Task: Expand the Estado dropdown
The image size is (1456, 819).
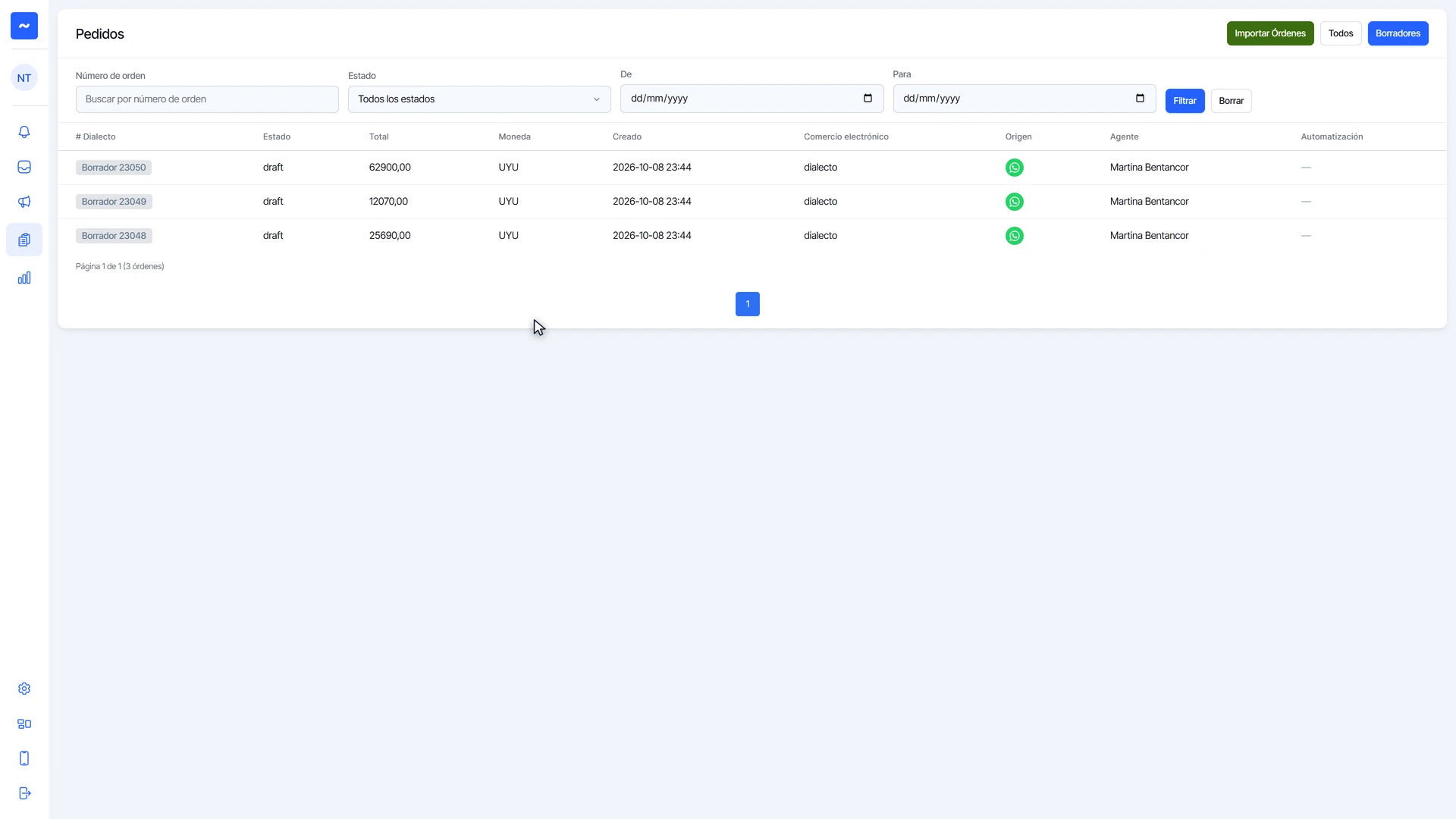Action: (479, 99)
